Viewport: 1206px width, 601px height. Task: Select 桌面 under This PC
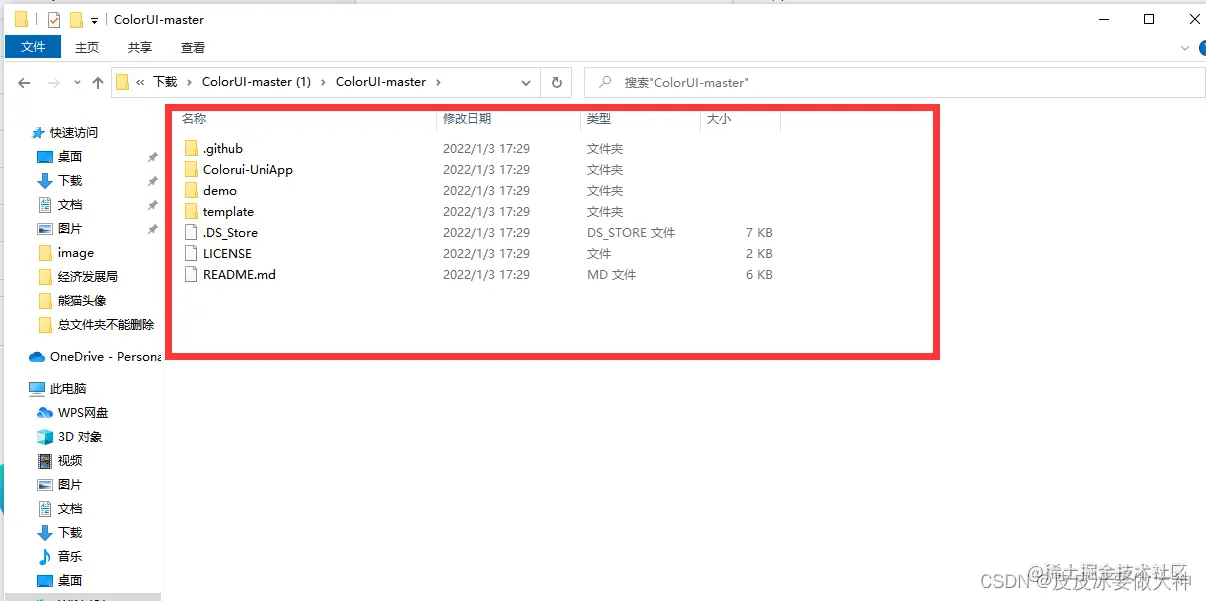coord(70,581)
